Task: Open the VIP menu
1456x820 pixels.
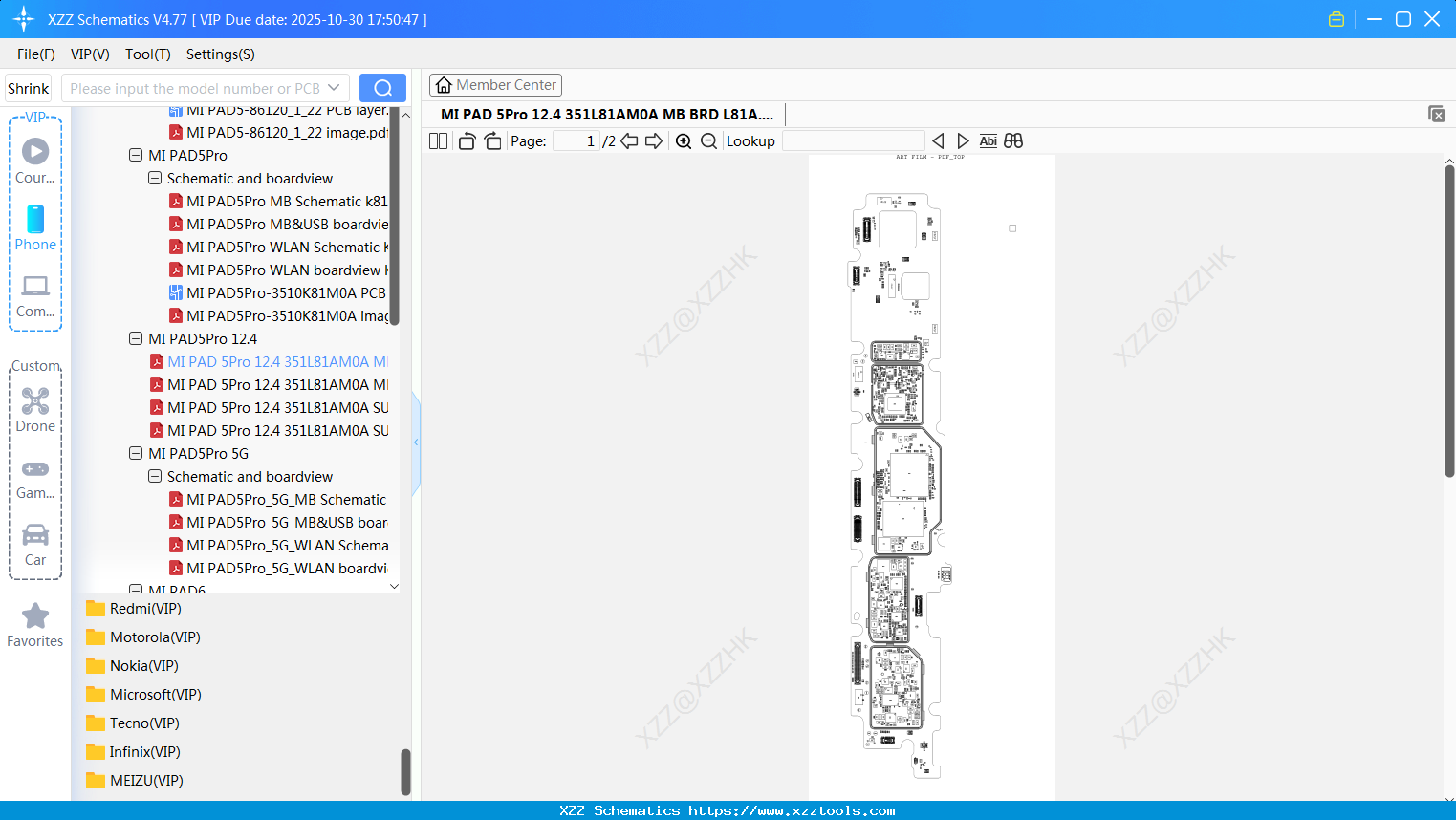Action: [x=90, y=54]
